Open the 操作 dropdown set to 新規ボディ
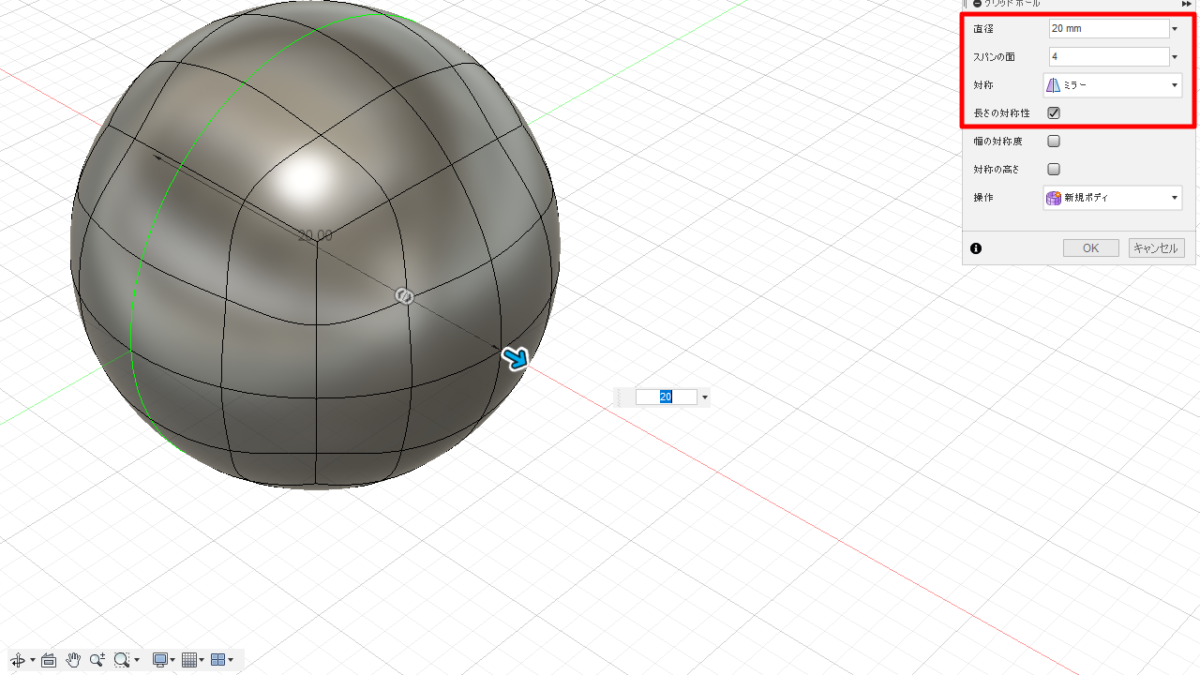 tap(1113, 198)
